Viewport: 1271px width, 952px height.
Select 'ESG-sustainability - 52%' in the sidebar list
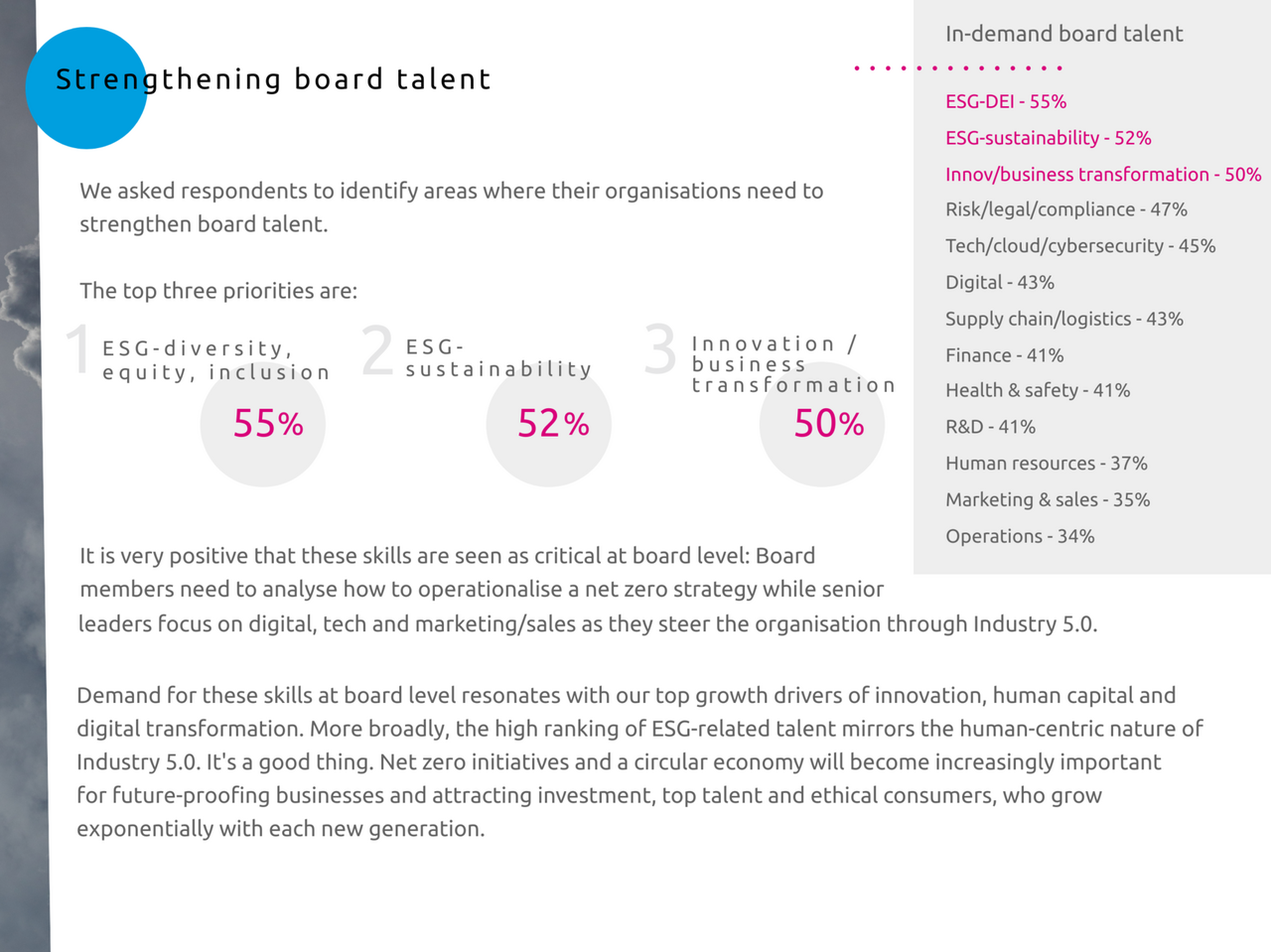[1048, 138]
